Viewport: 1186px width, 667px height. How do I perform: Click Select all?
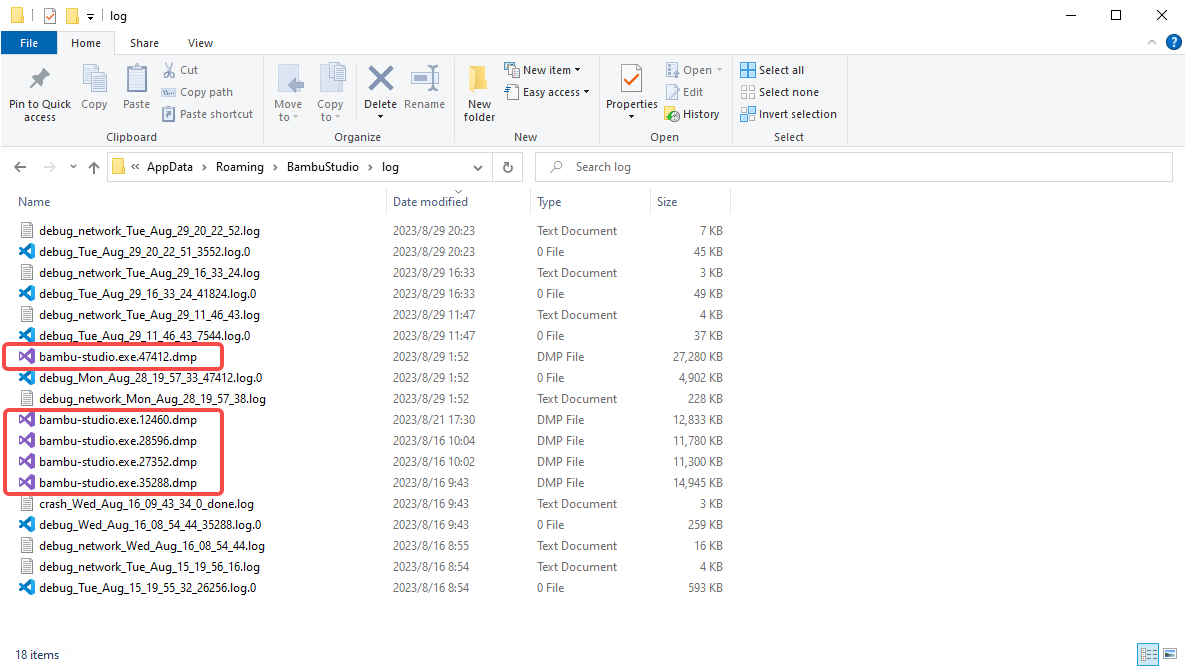[x=772, y=70]
